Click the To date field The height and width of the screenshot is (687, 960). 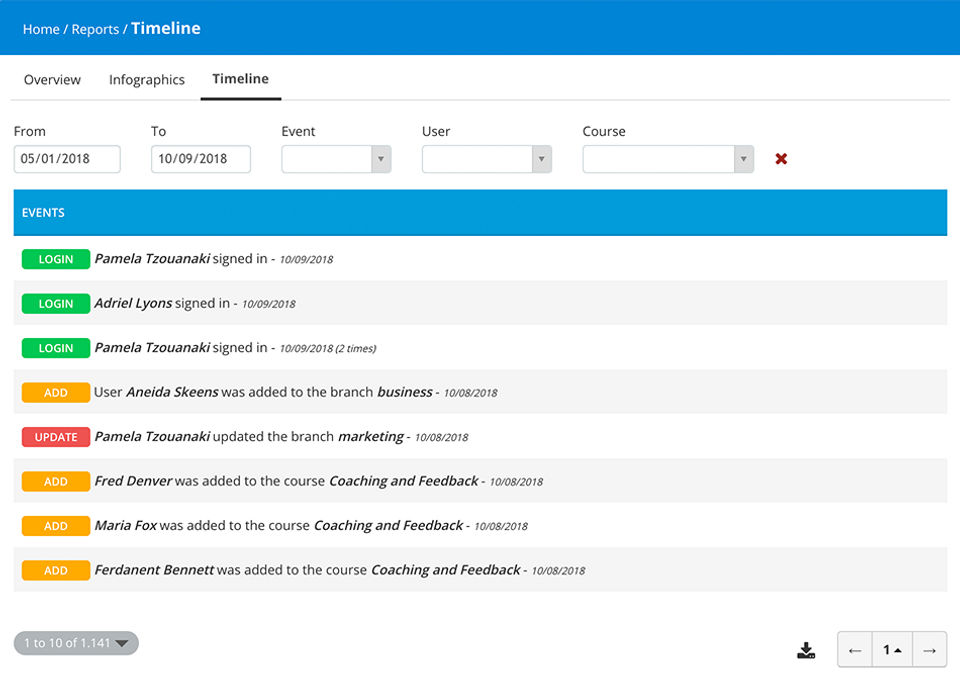click(200, 159)
